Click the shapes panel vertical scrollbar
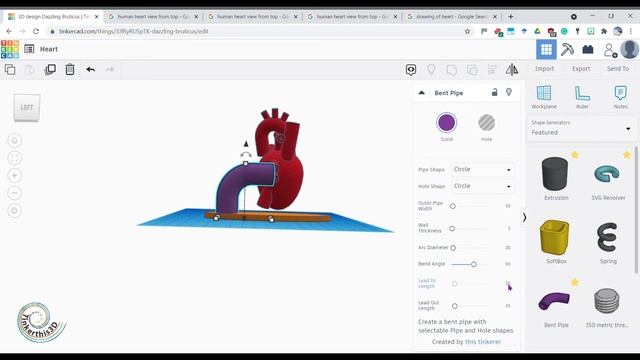Screen dimensions: 640x360 click(x=636, y=210)
